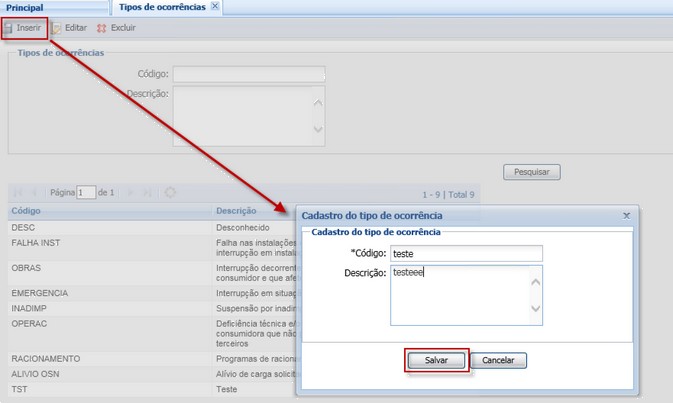Screen dimensions: 673x403
Task: Click the Inserir toolbar button
Action: (23, 28)
